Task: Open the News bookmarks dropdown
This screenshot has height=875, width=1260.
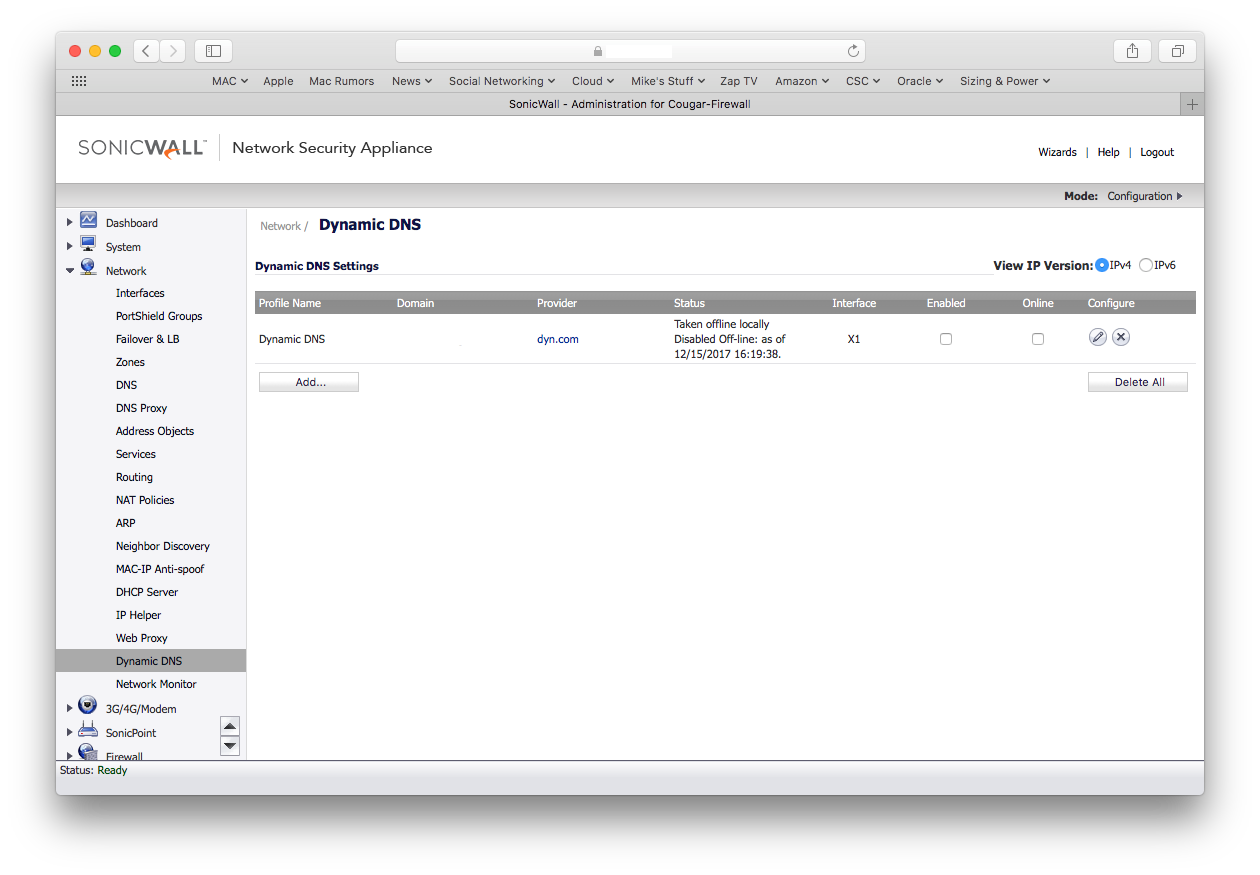Action: (x=412, y=81)
